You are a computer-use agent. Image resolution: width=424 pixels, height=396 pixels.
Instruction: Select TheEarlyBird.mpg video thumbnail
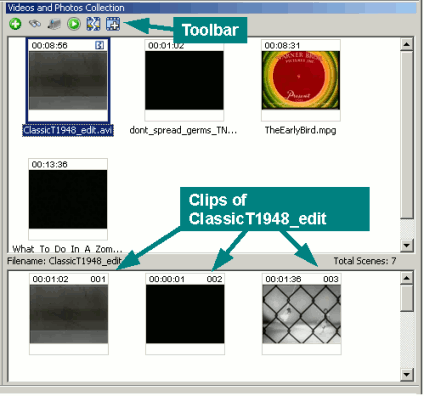pos(301,80)
